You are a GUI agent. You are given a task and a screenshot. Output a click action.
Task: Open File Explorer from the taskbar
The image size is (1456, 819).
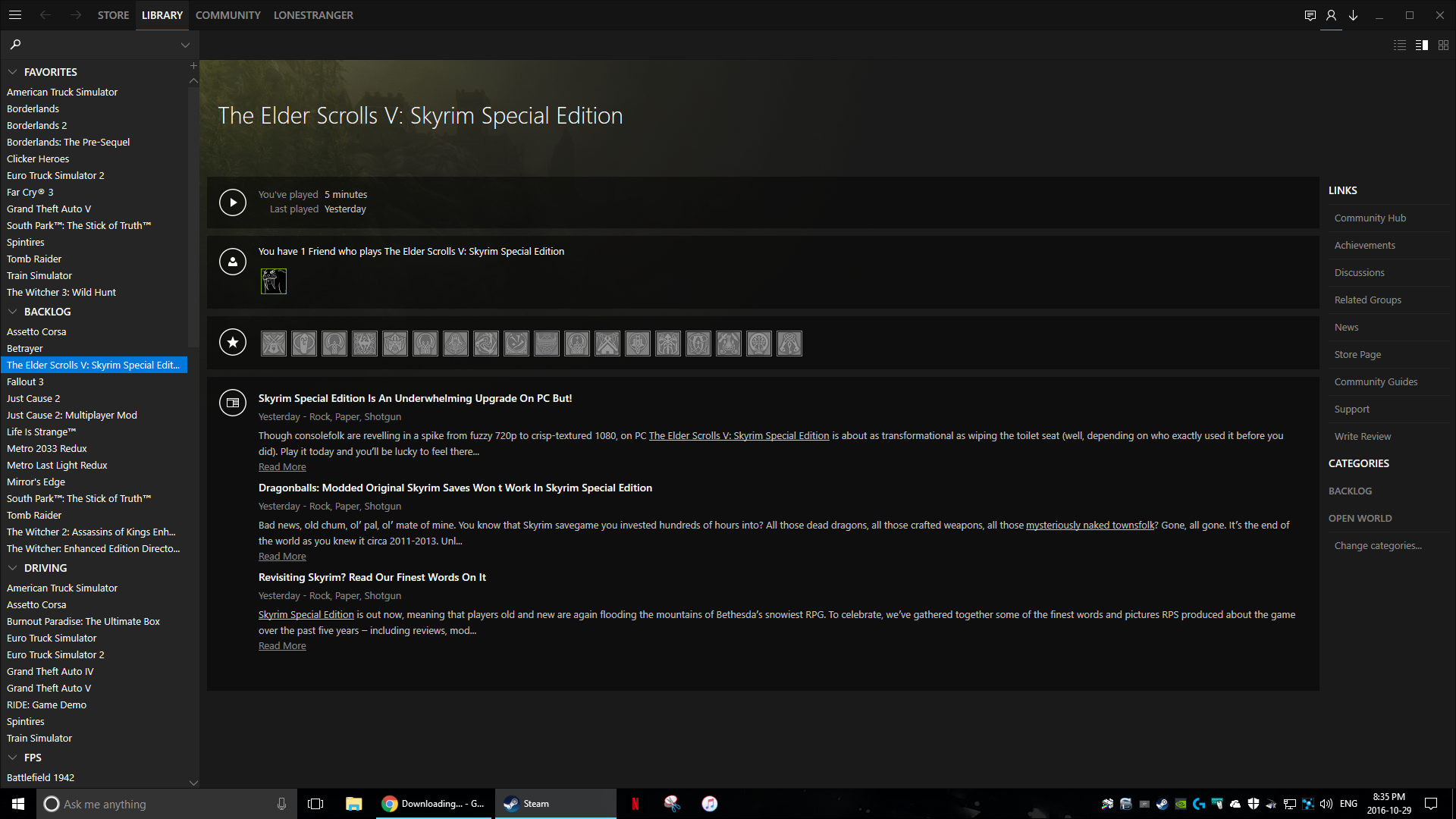(353, 804)
